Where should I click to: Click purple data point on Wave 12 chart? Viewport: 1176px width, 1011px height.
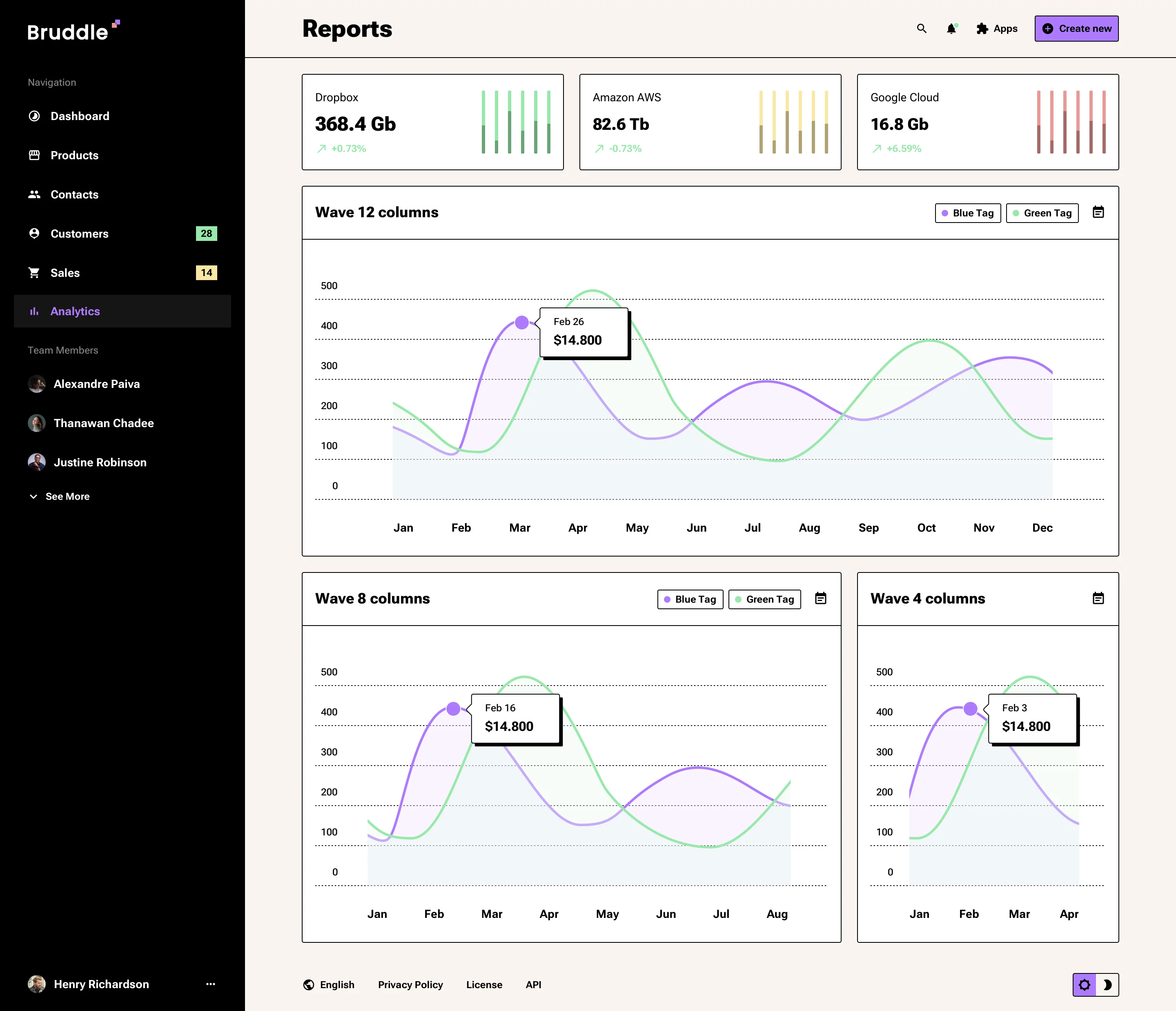[x=521, y=323]
